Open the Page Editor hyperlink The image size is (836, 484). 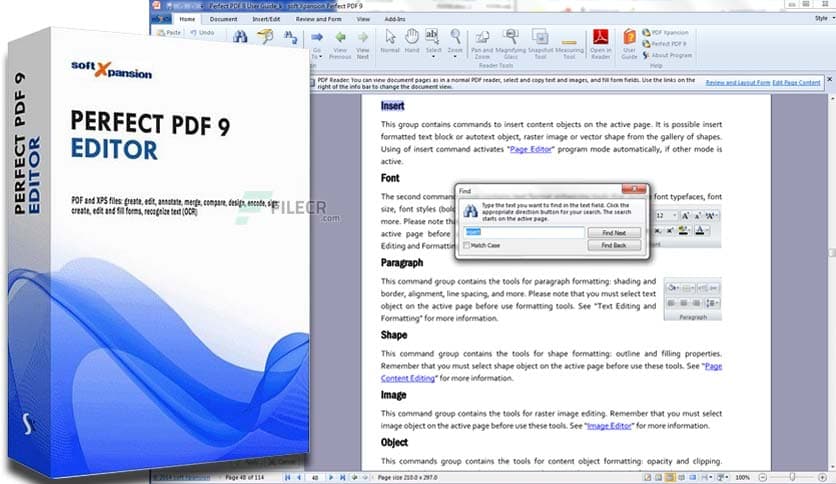coord(530,149)
